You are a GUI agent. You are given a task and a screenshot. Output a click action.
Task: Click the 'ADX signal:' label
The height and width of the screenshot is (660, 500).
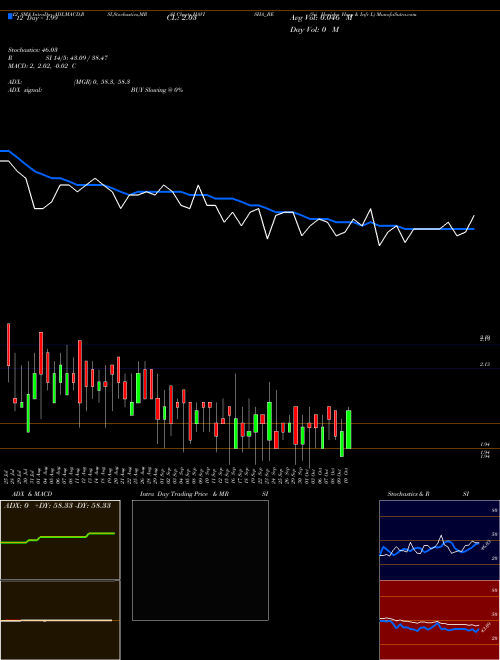coord(25,90)
